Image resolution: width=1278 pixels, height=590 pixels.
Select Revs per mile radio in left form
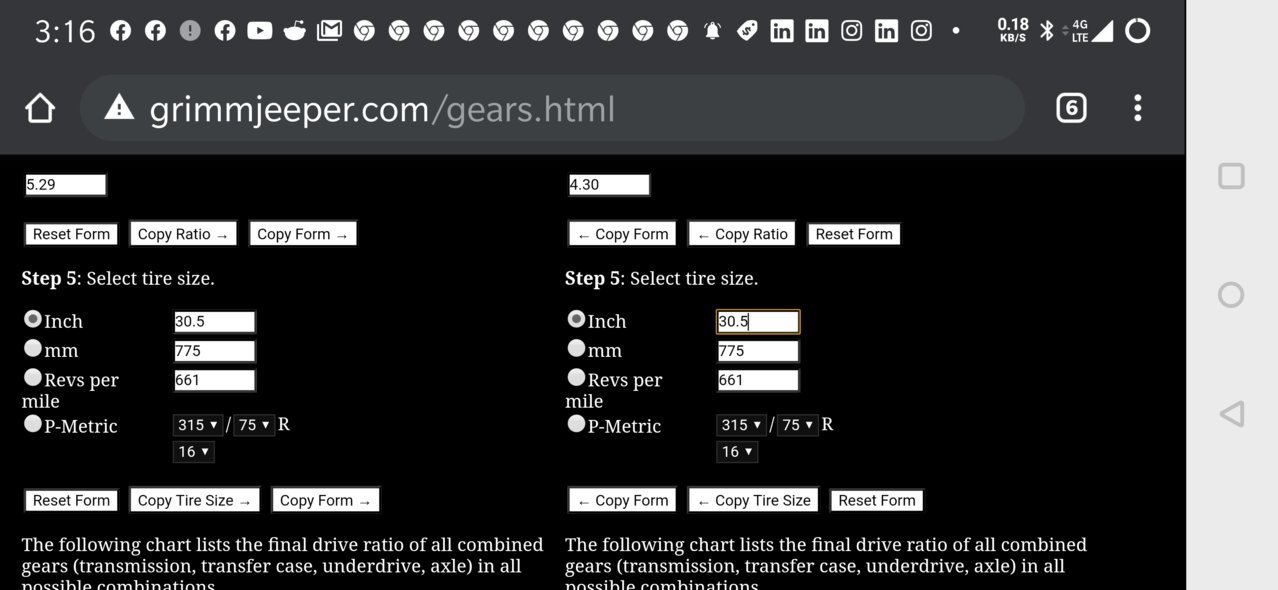pyautogui.click(x=33, y=377)
